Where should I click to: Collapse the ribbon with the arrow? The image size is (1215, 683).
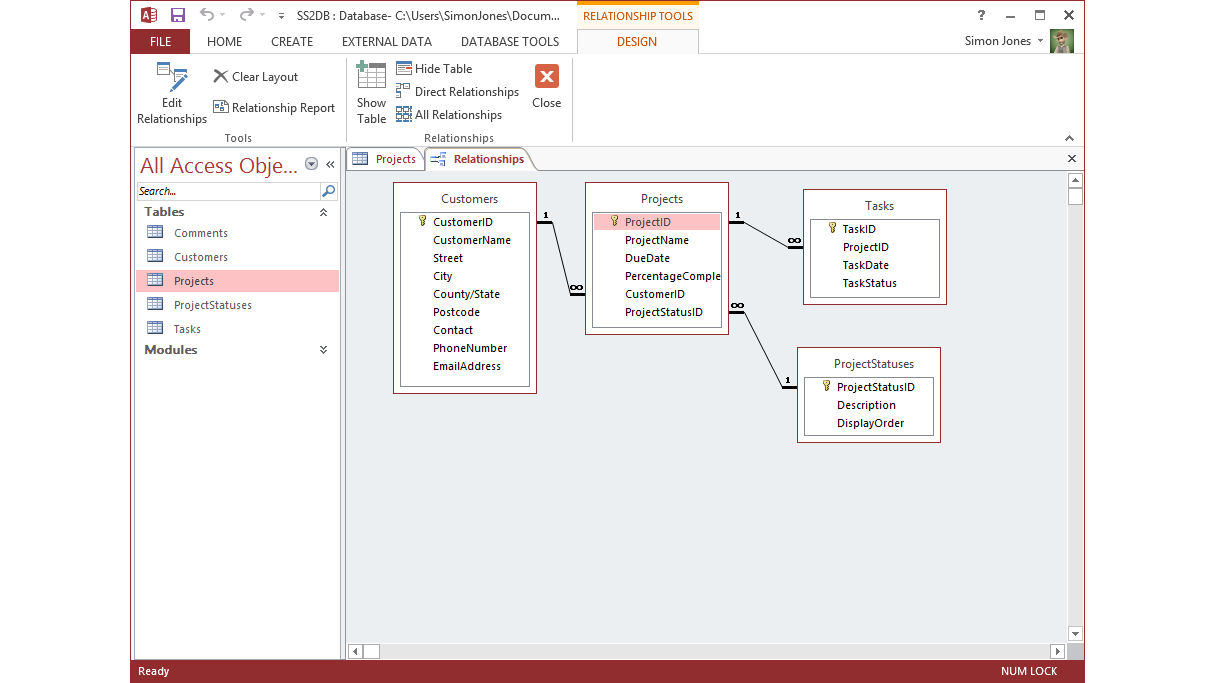tap(1069, 138)
